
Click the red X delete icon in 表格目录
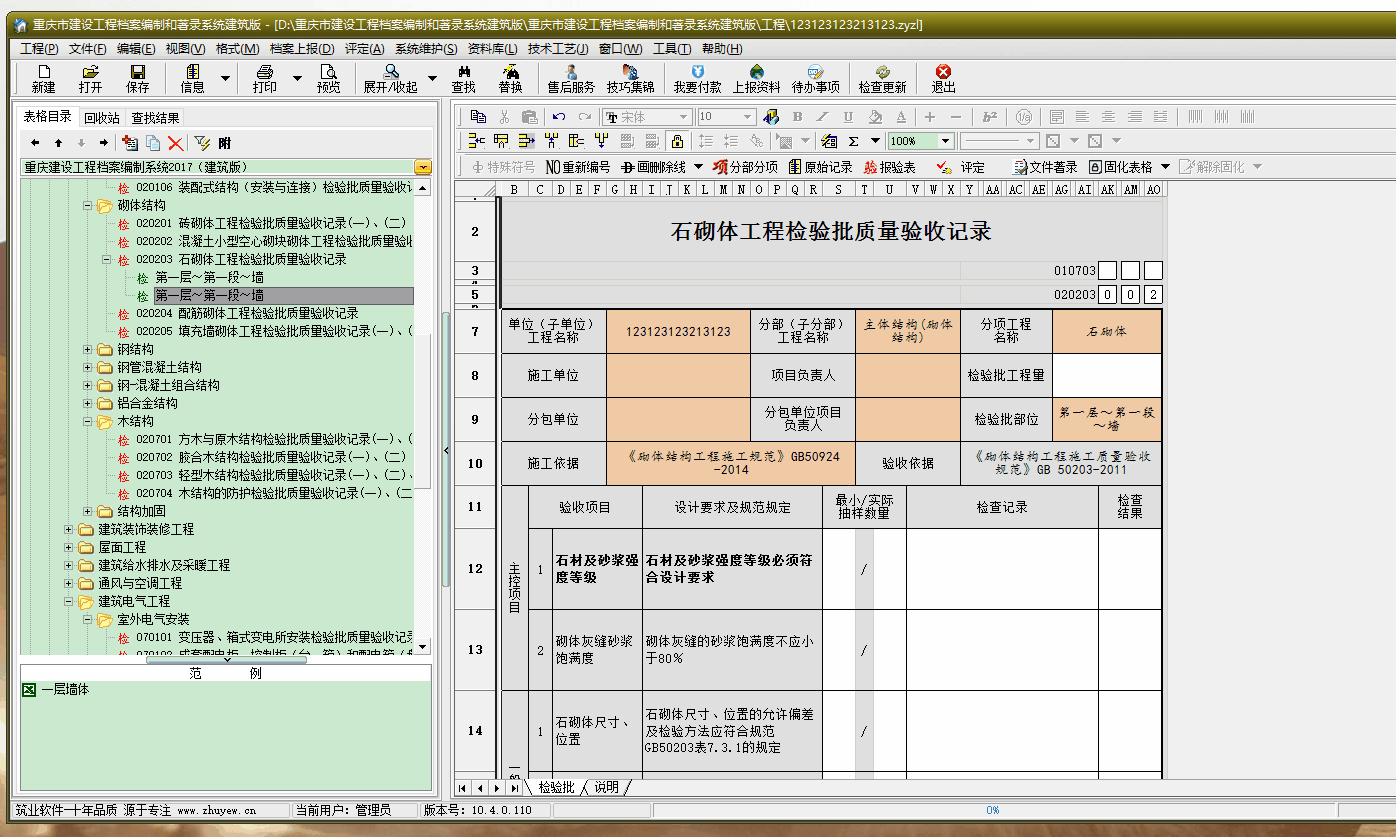coord(176,143)
